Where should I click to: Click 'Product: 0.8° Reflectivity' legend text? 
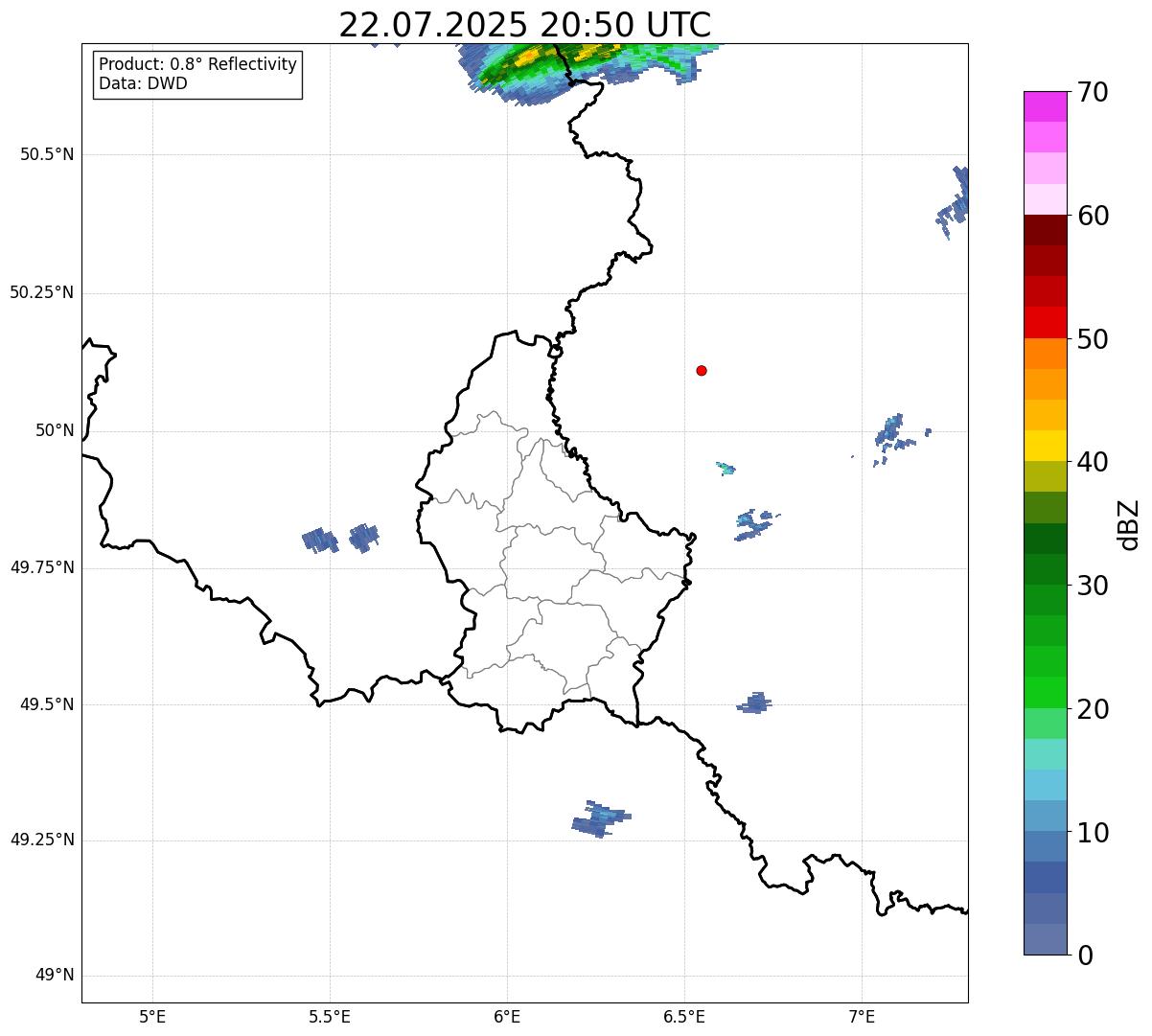(198, 64)
